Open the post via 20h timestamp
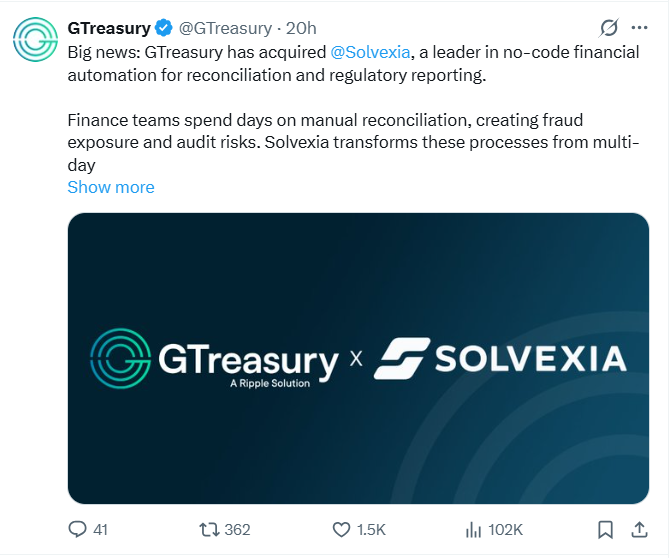Screen dimensions: 669x558 (301, 28)
